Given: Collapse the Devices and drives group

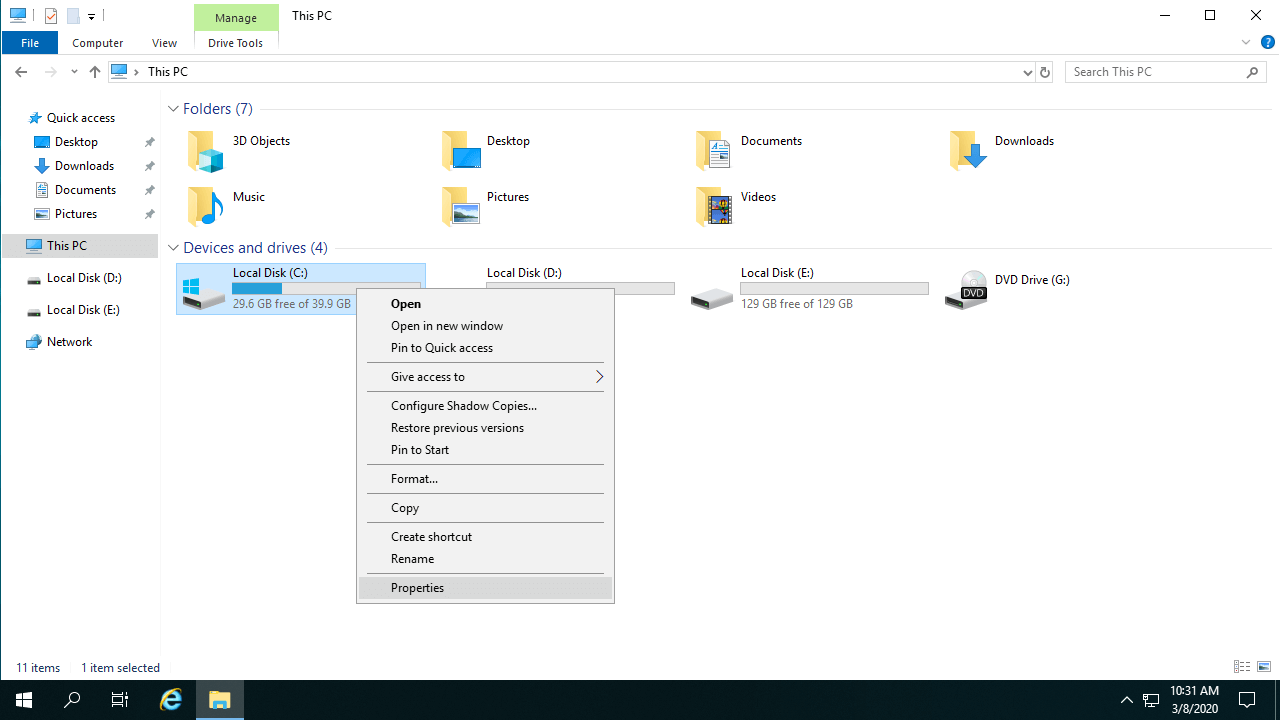Looking at the screenshot, I should (x=174, y=248).
